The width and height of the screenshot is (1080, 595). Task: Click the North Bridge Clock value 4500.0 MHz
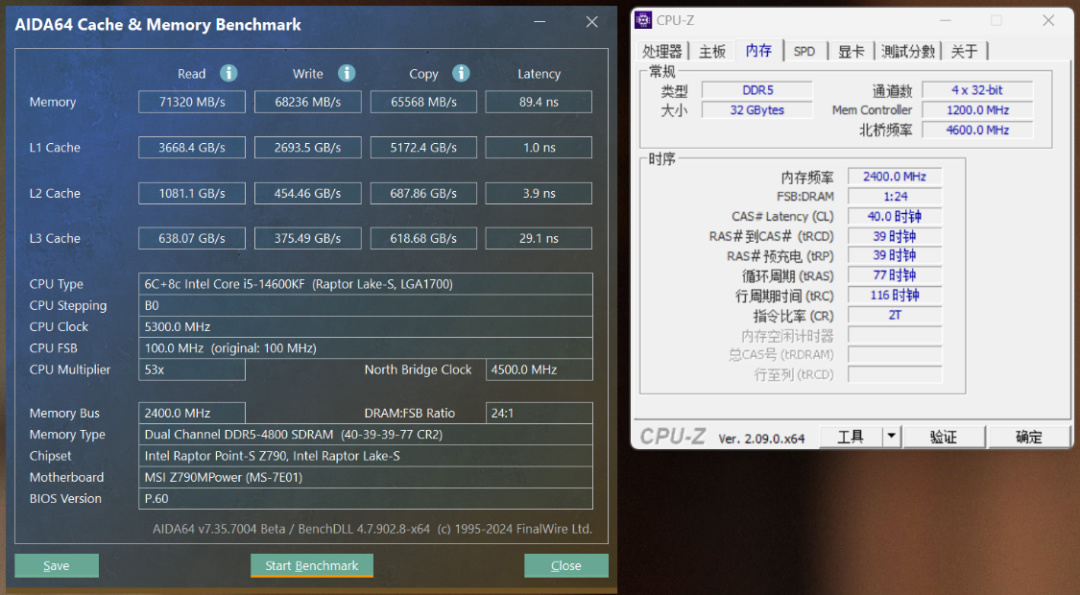539,370
